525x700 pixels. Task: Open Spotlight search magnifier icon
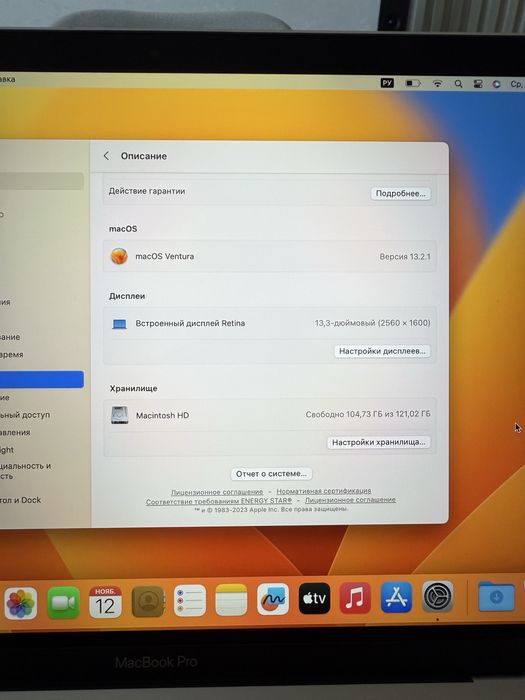point(458,83)
